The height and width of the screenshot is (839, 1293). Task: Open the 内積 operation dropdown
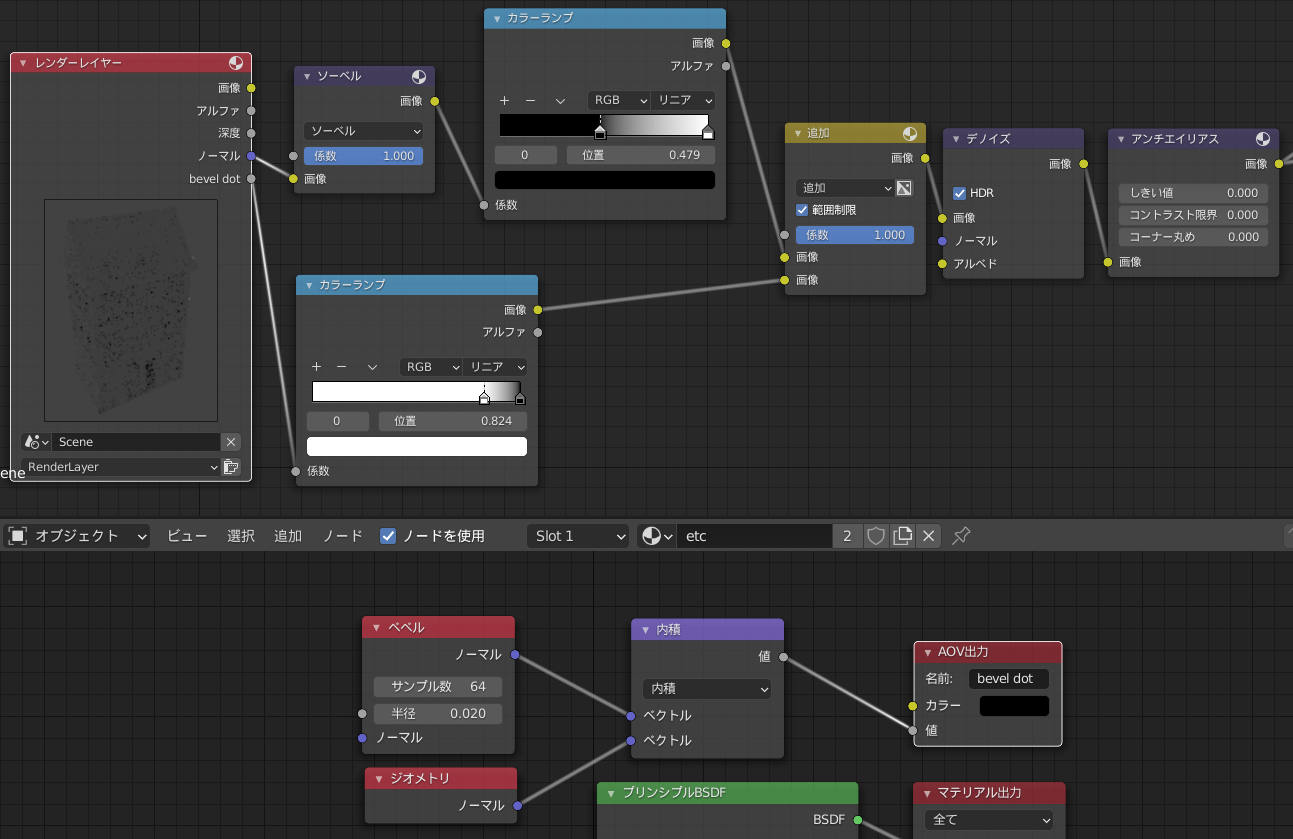707,689
